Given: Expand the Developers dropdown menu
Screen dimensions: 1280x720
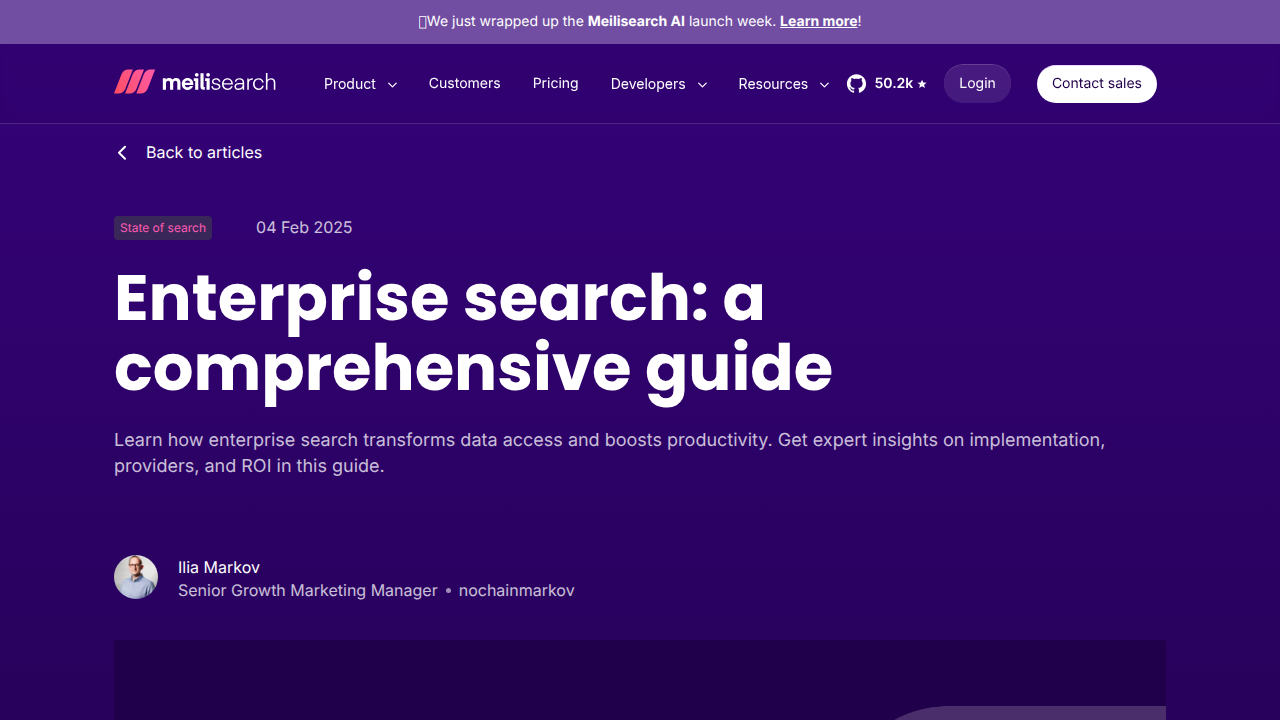Looking at the screenshot, I should 659,84.
